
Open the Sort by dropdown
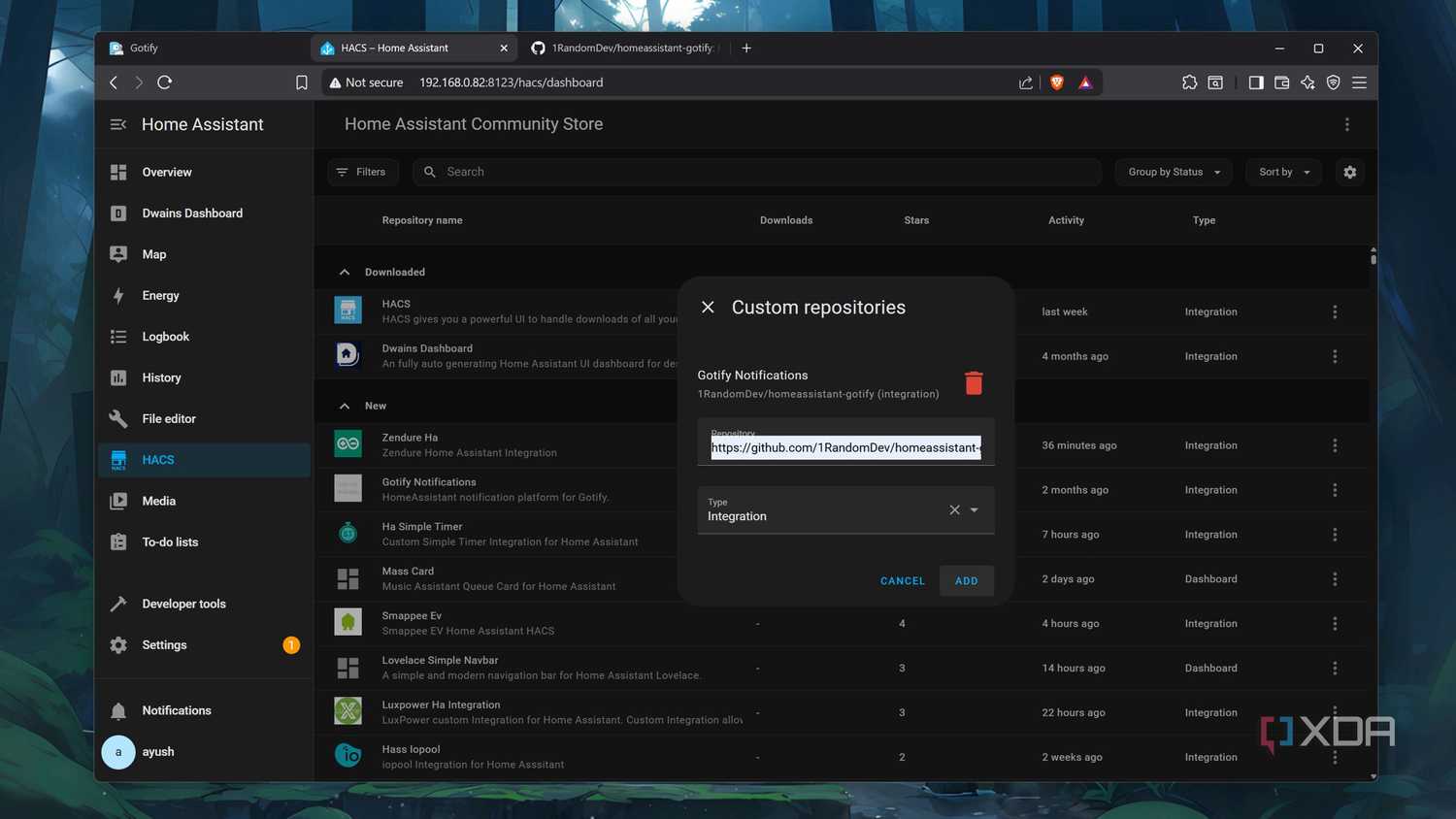point(1284,172)
